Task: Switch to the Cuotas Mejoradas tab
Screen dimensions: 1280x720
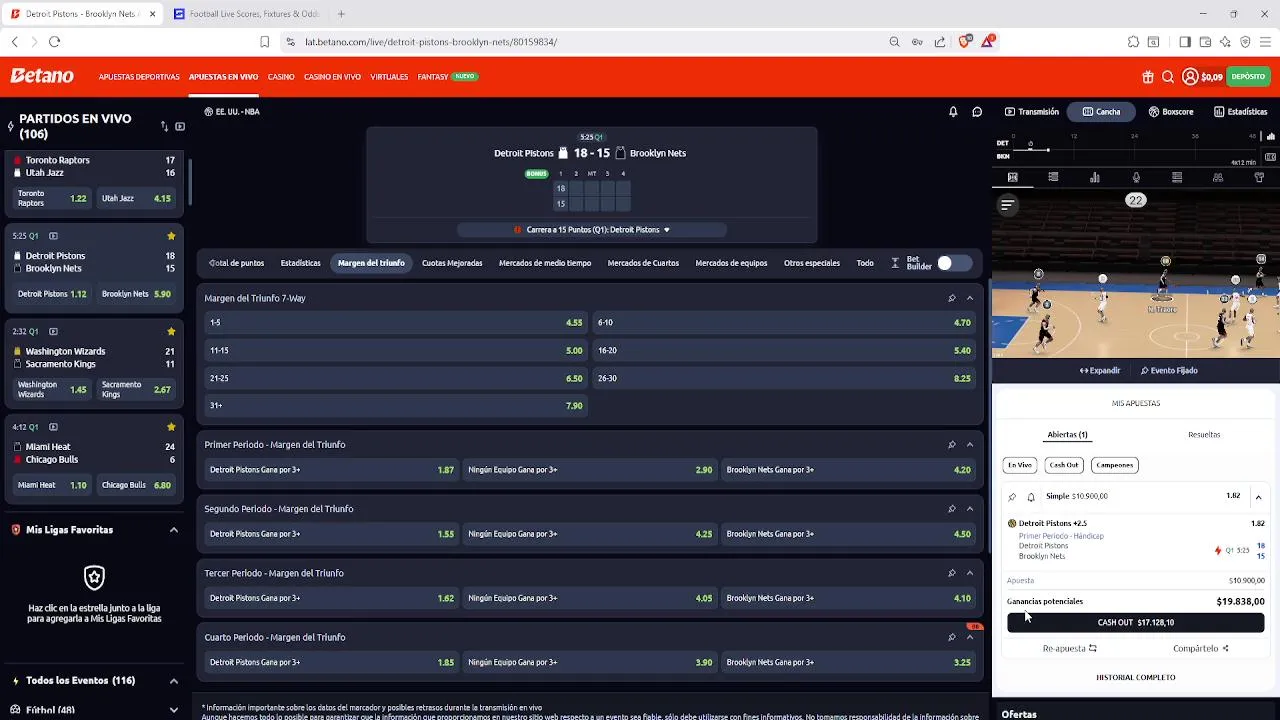Action: 452,263
